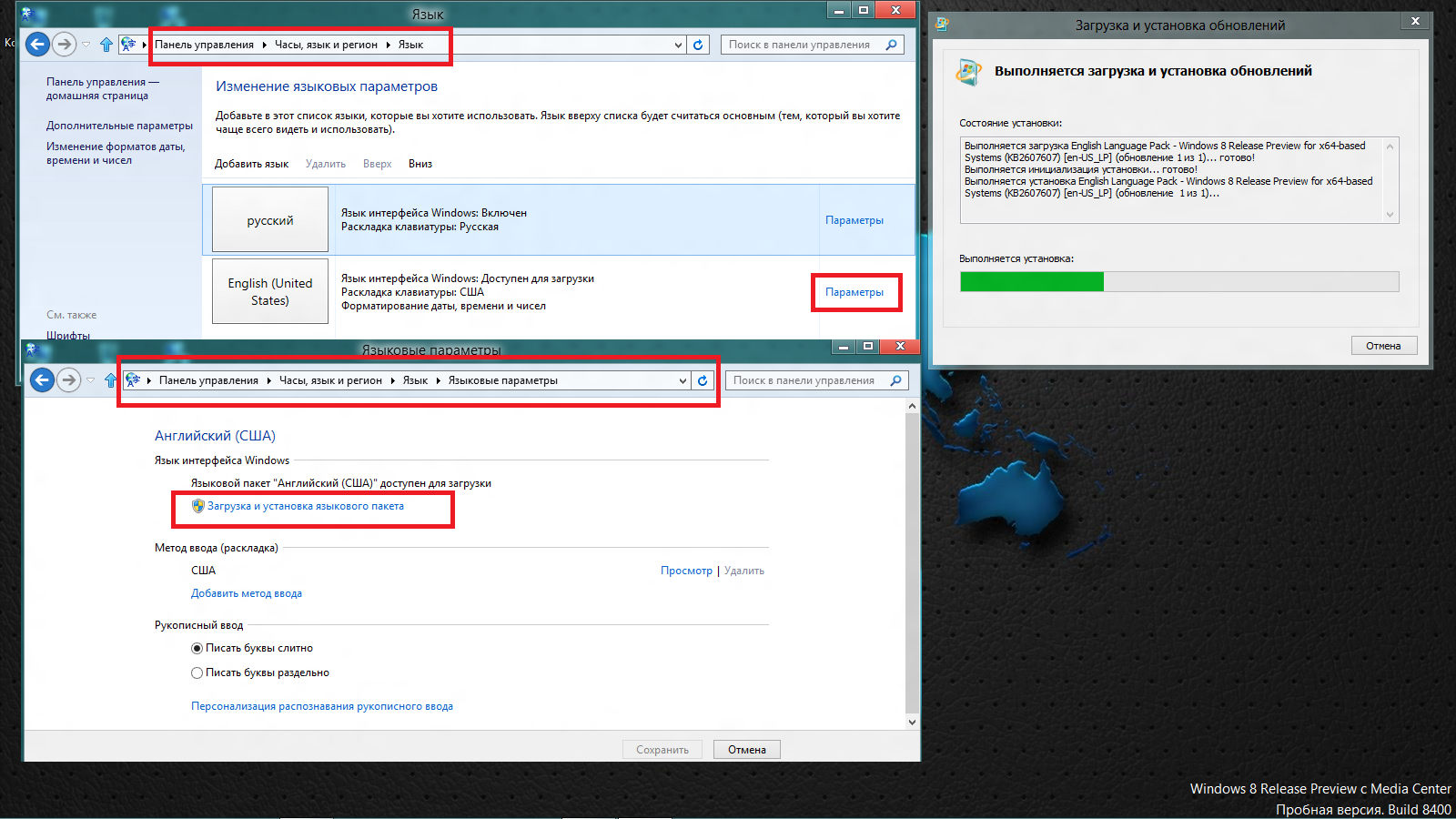
Task: Go back in the Языковые параметры window
Action: pyautogui.click(x=42, y=379)
